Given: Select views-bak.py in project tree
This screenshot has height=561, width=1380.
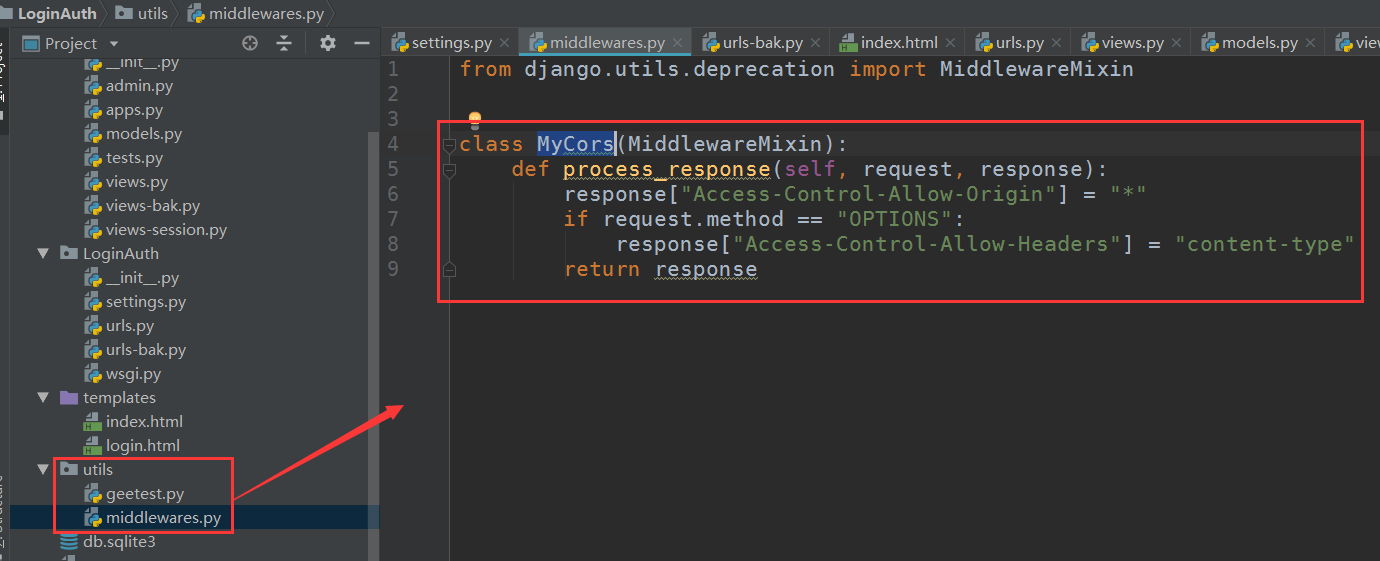Looking at the screenshot, I should 152,206.
